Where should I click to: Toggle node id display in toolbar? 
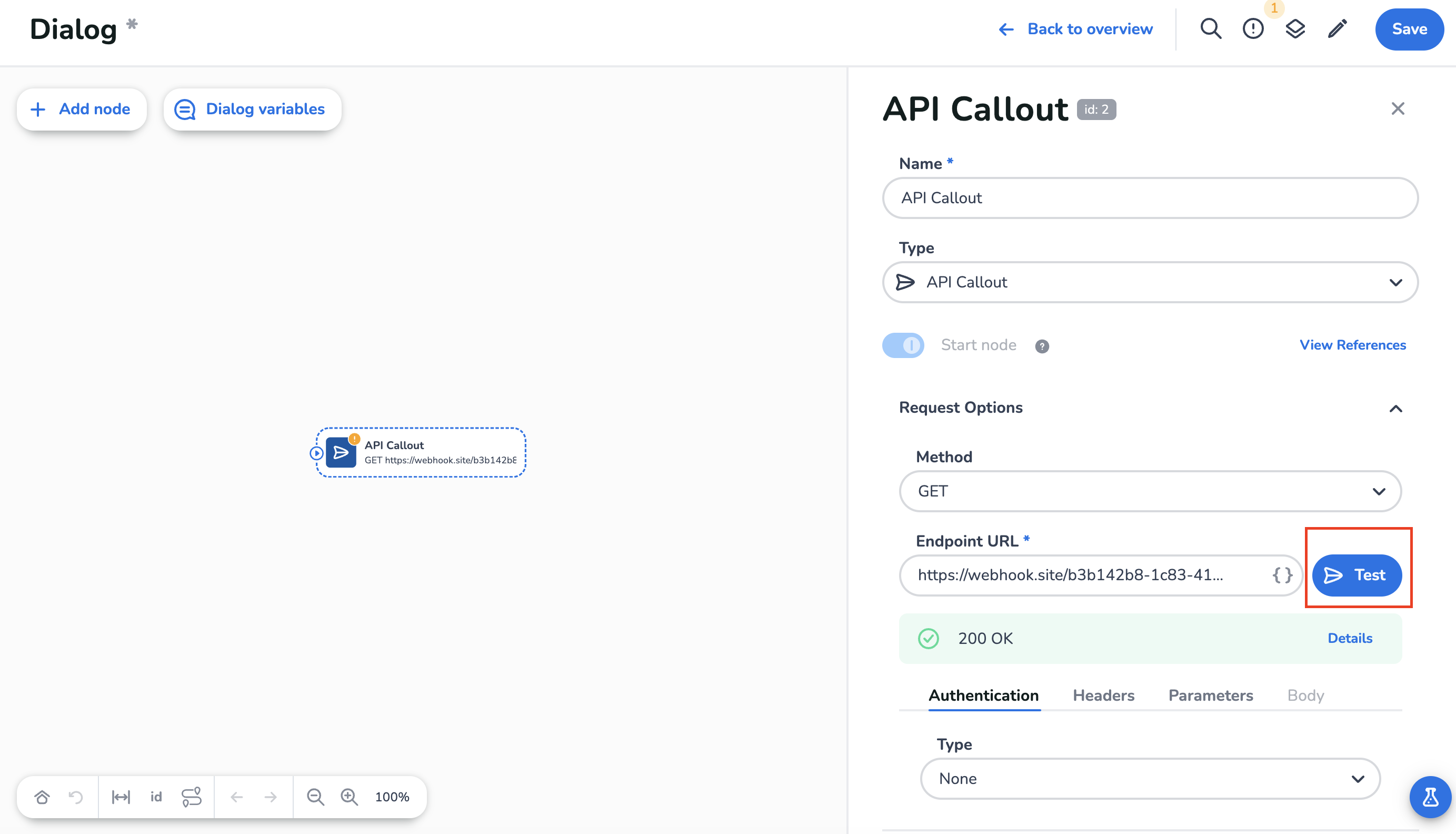click(156, 797)
